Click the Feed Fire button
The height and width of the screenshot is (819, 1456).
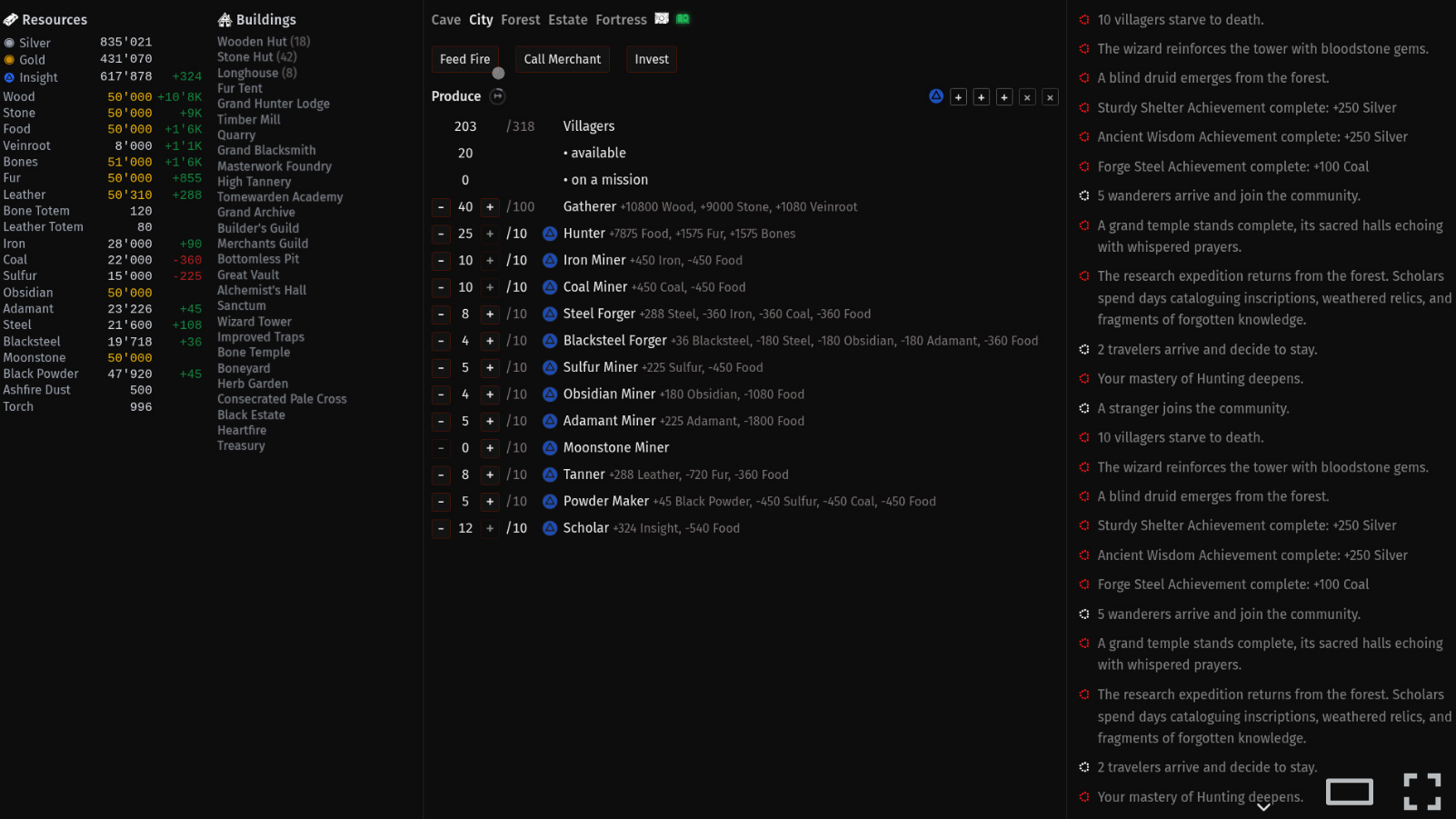(x=464, y=59)
